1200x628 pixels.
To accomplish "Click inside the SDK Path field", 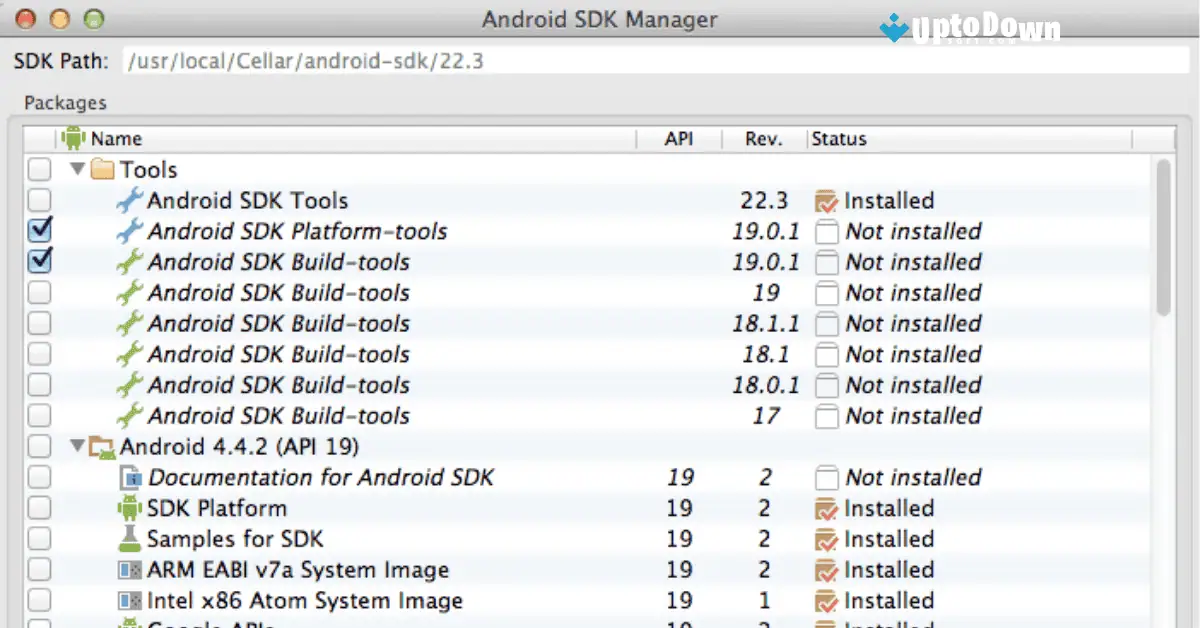I will tap(400, 60).
